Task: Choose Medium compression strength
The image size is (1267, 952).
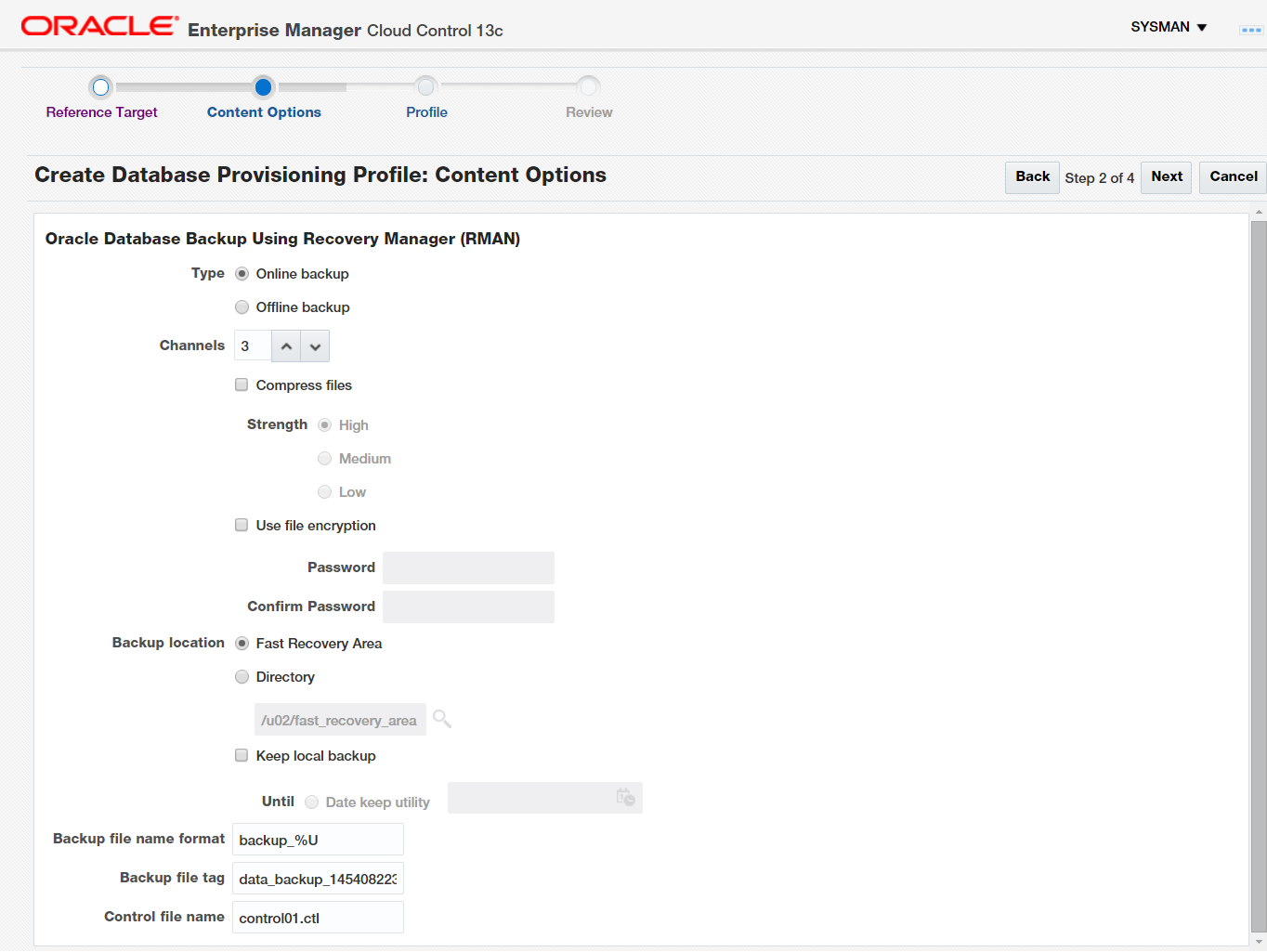Action: pyautogui.click(x=324, y=459)
